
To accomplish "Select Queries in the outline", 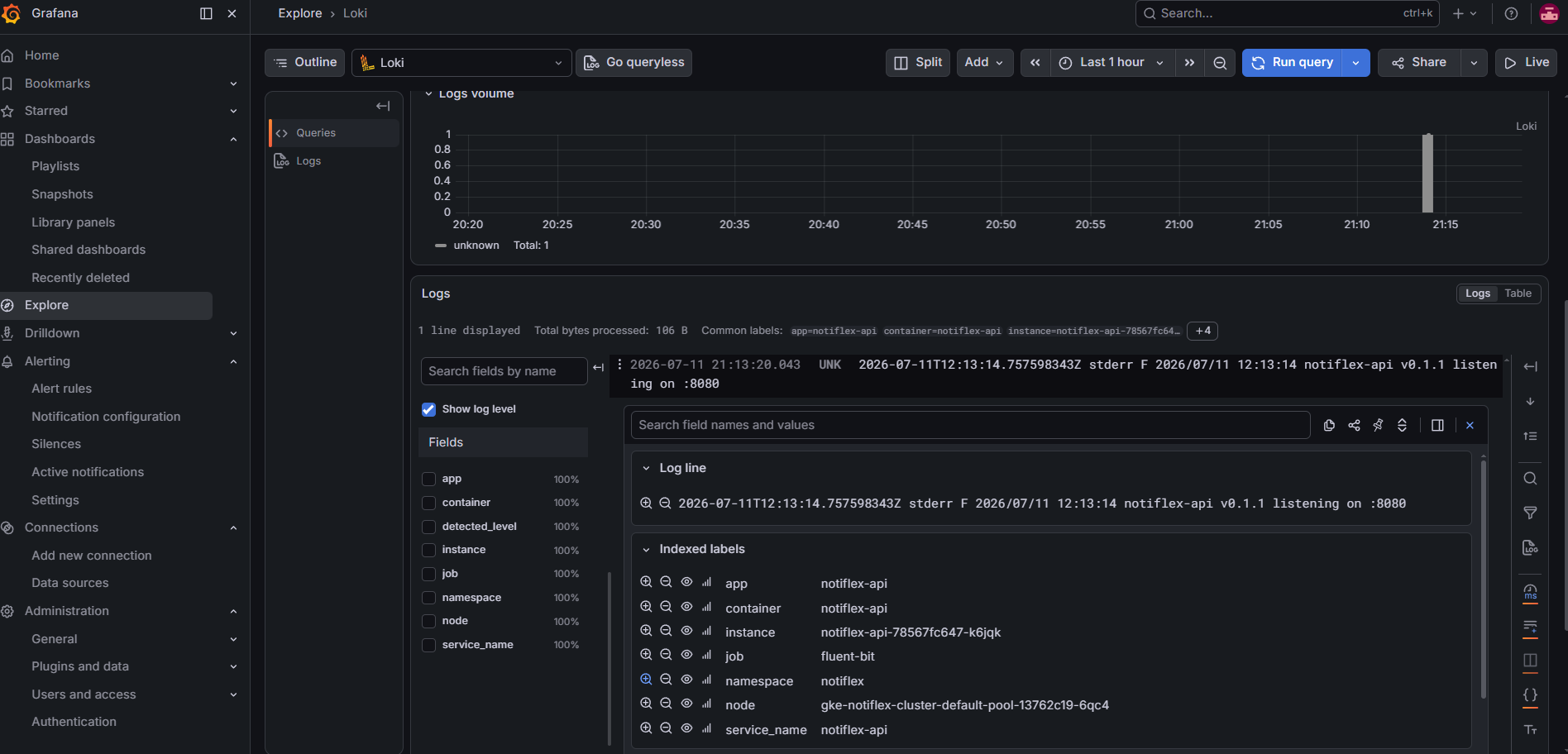I will pos(335,133).
